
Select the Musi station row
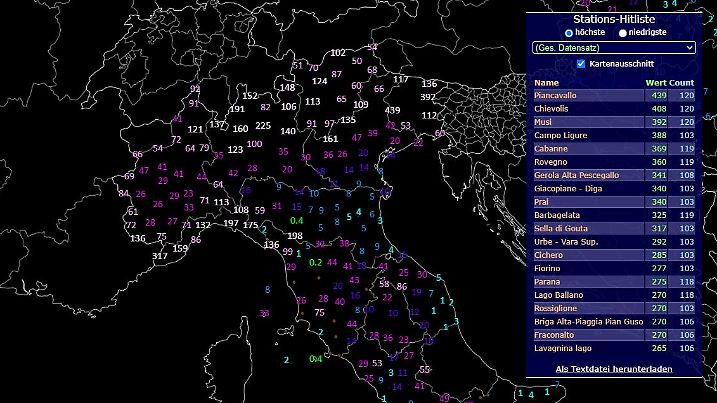(614, 122)
